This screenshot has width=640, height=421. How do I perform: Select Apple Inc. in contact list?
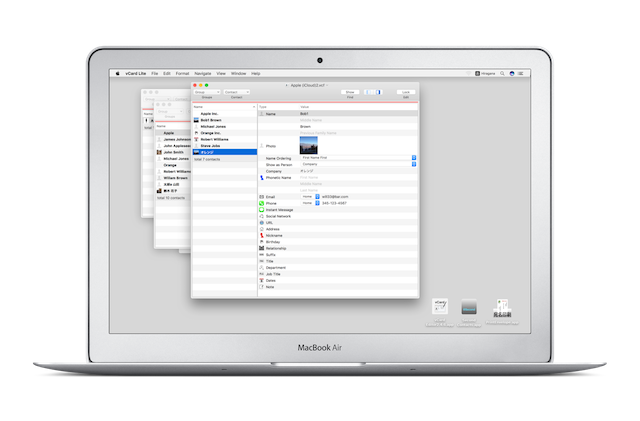(x=224, y=114)
